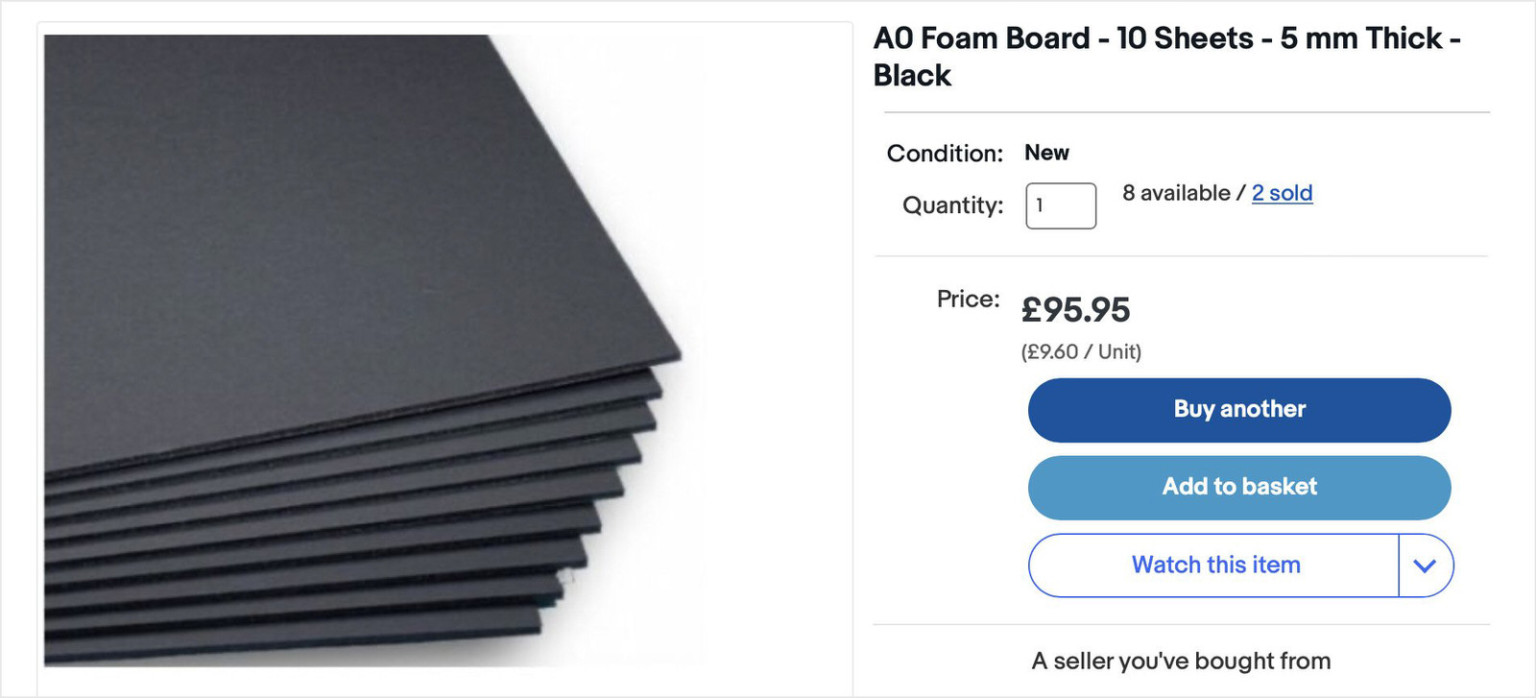Click the seller you've bought from notice
This screenshot has width=1536, height=698.
pos(1181,661)
